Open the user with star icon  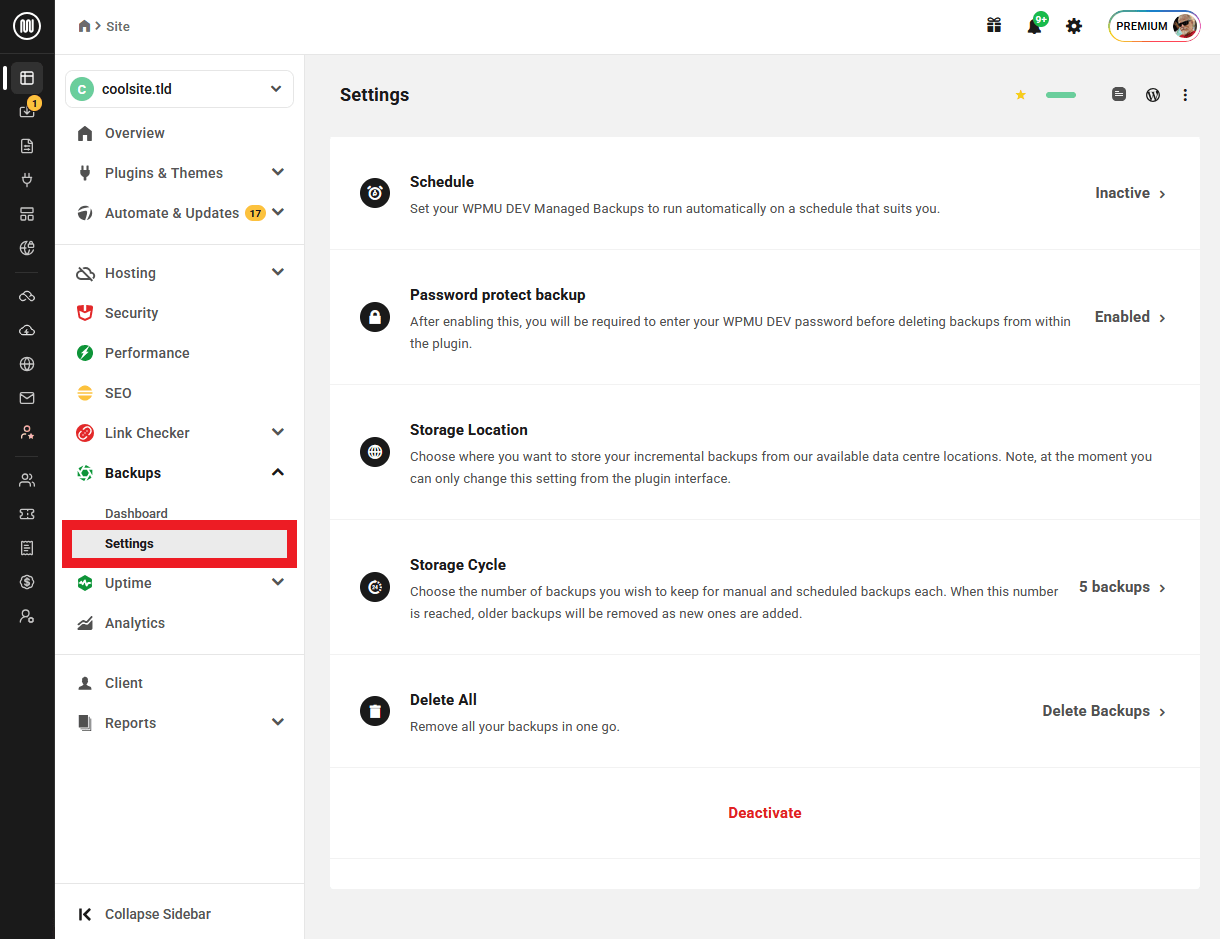pyautogui.click(x=27, y=432)
